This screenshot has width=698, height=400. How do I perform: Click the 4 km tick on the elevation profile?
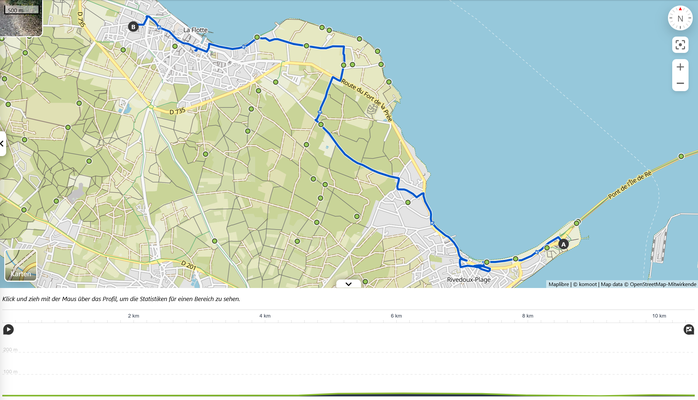[265, 316]
